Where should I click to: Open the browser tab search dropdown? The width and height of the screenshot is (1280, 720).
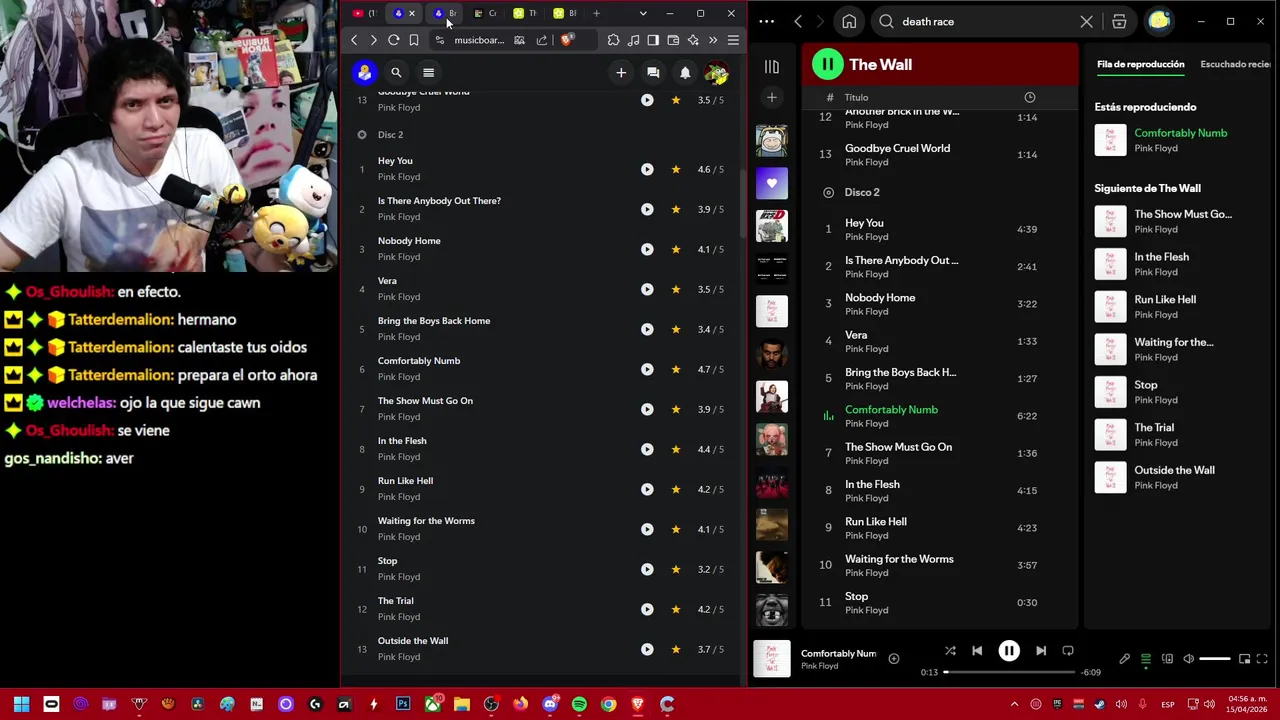(x=643, y=13)
